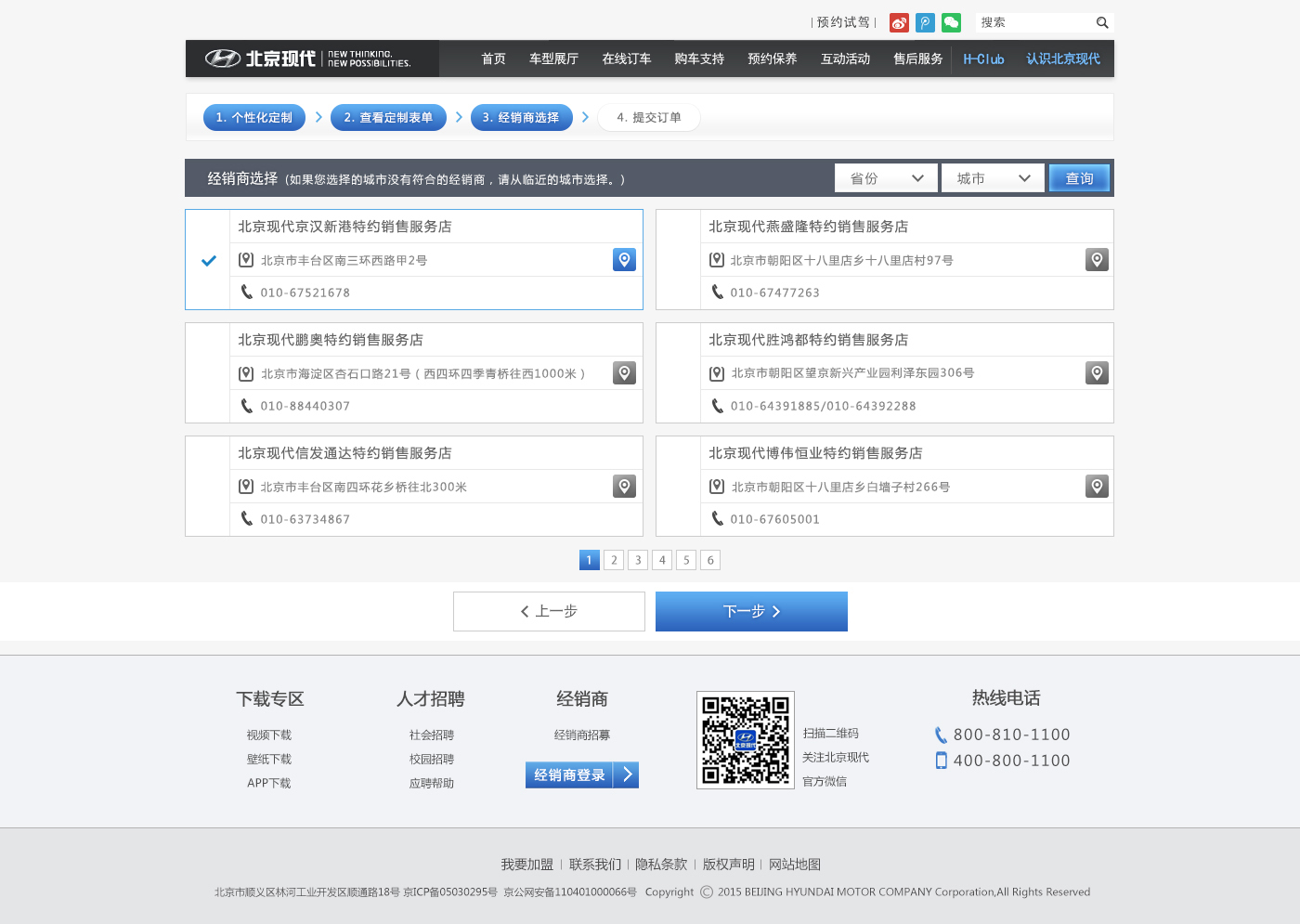Image resolution: width=1300 pixels, height=924 pixels.
Task: Go to step 3 经销商选择
Action: pyautogui.click(x=521, y=117)
